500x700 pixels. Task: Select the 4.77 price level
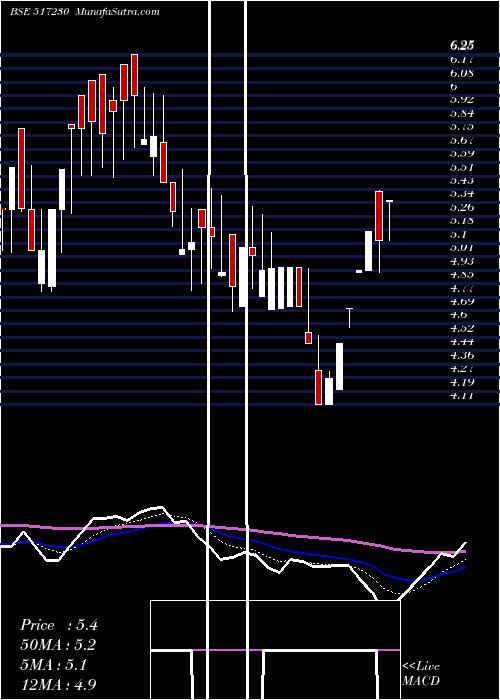(462, 288)
